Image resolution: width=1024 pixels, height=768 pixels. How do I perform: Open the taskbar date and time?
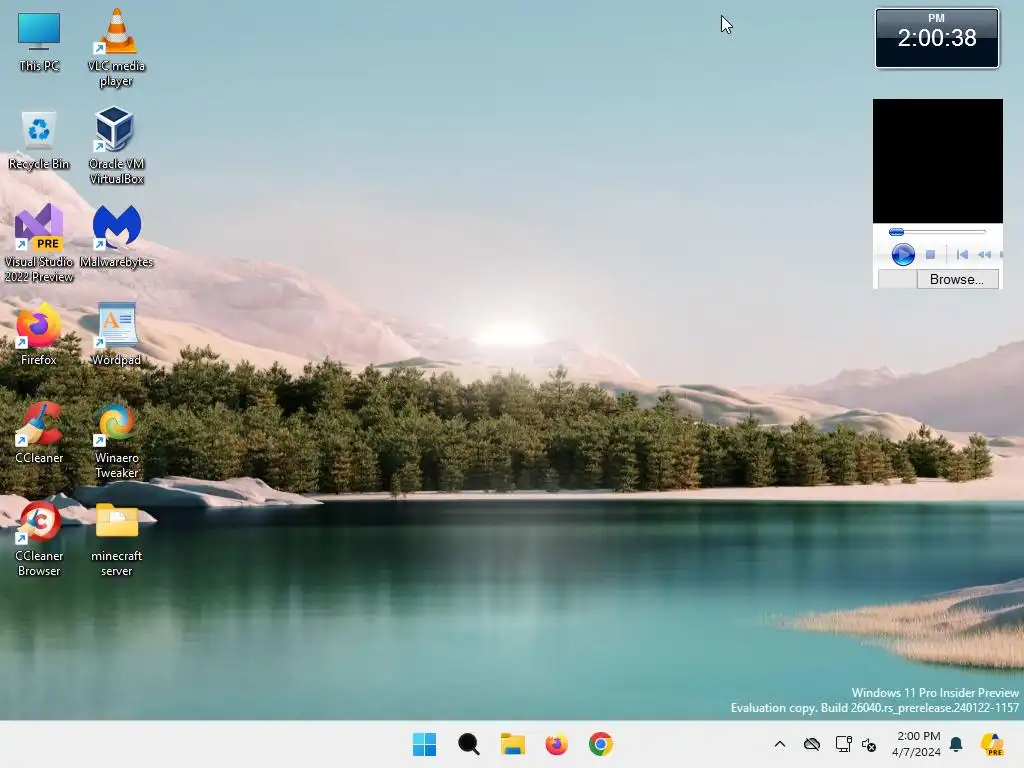tap(917, 744)
